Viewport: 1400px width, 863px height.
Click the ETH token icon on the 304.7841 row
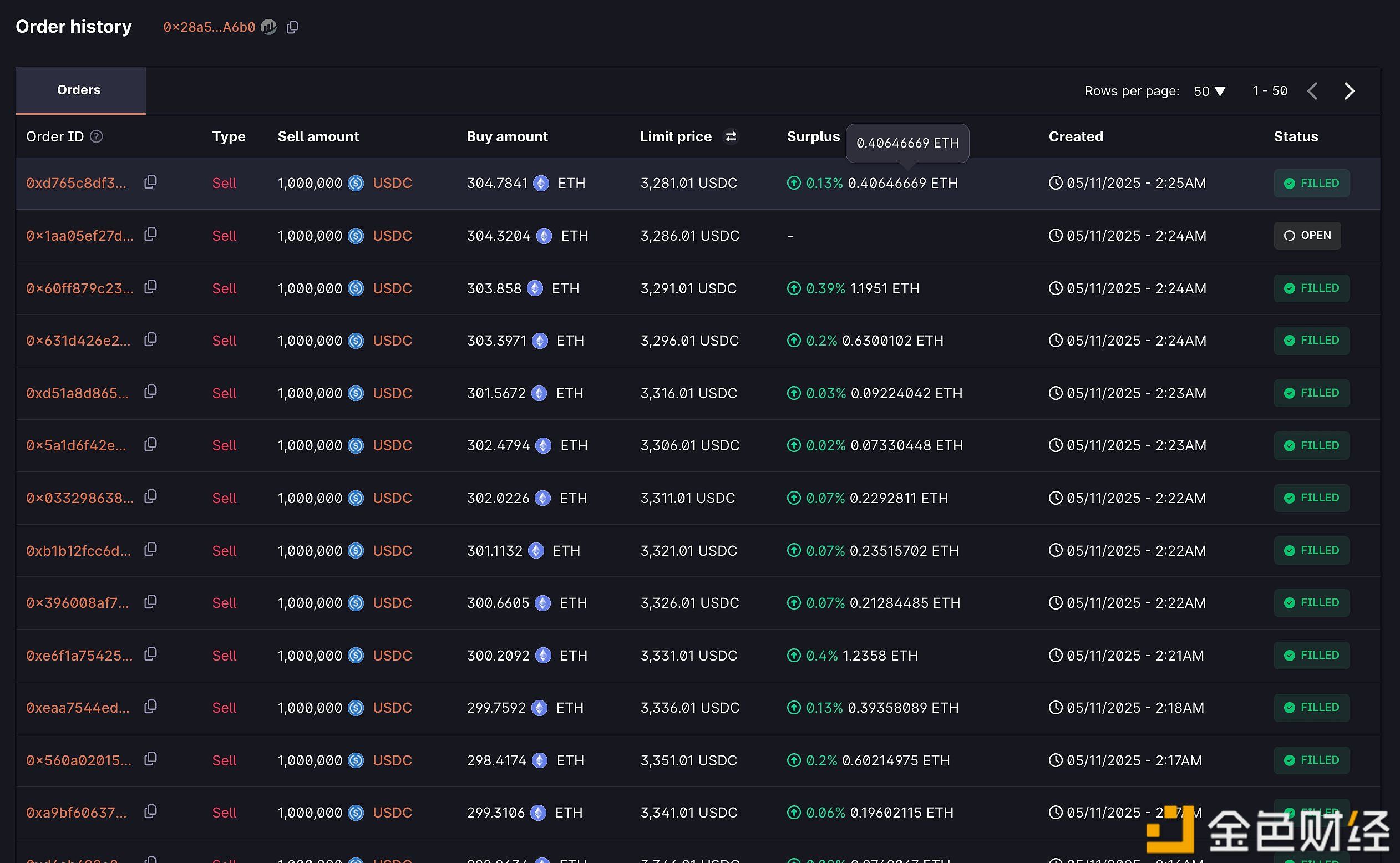541,182
